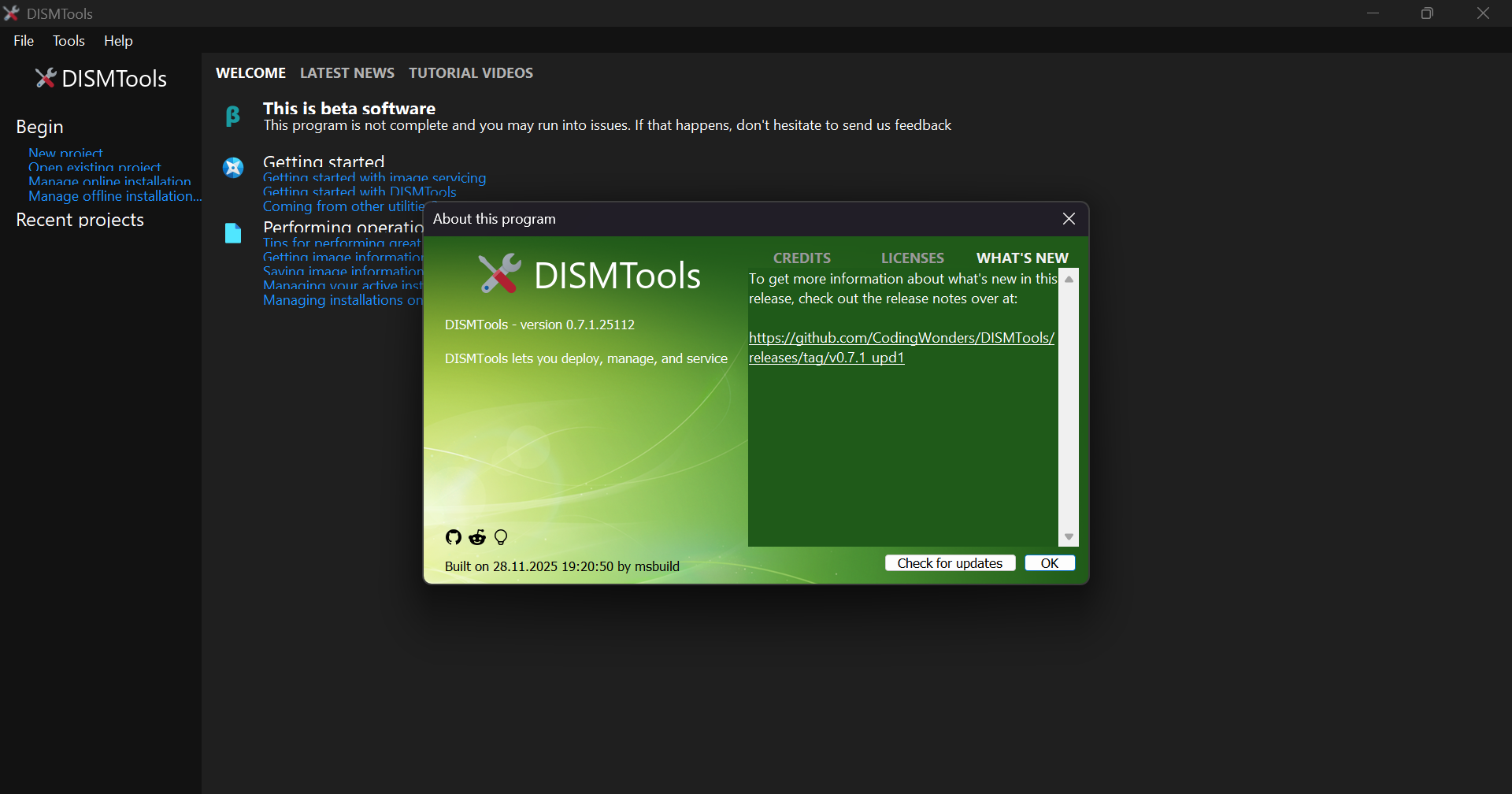
Task: Confirm the About dialog with OK
Action: coord(1050,563)
